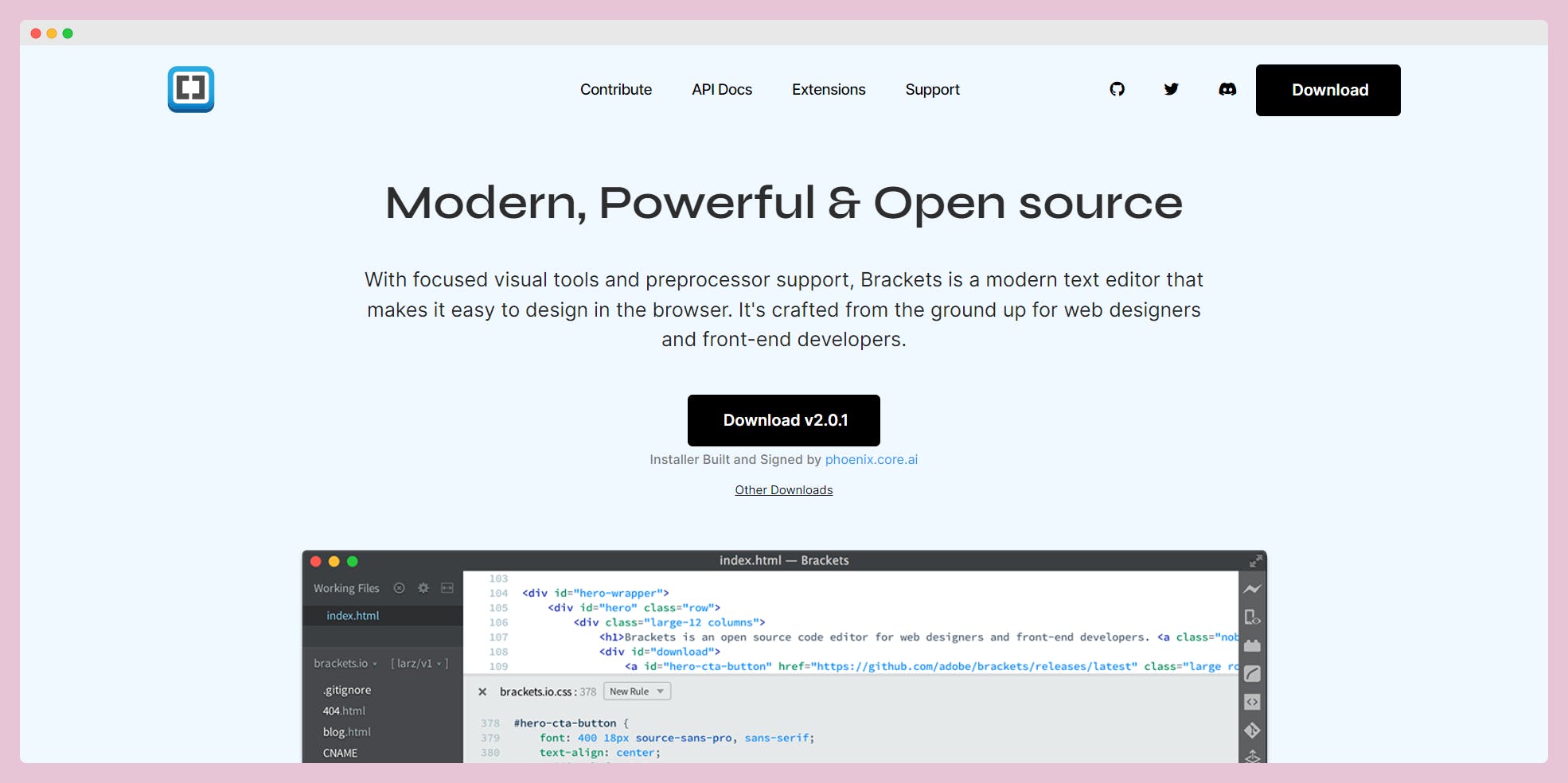
Task: Click the split view icon beside Working Files
Action: (x=447, y=588)
